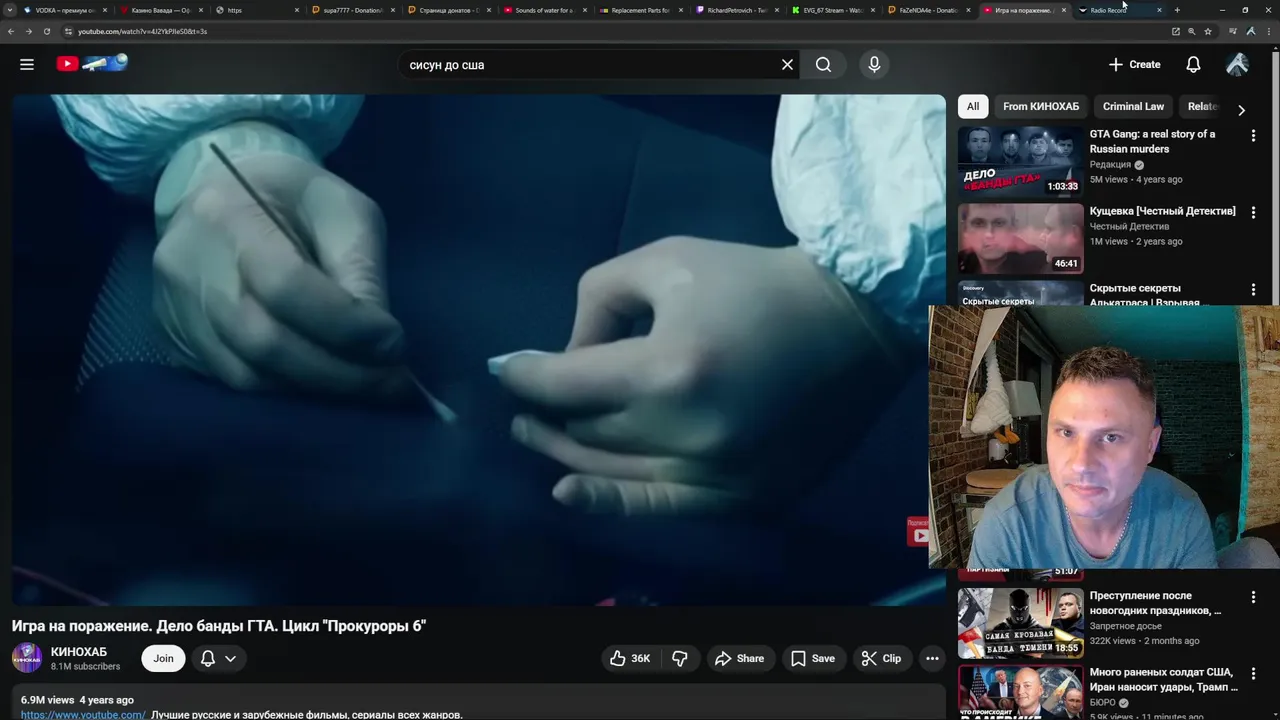The width and height of the screenshot is (1280, 720).
Task: Go back in browser
Action: (10, 31)
